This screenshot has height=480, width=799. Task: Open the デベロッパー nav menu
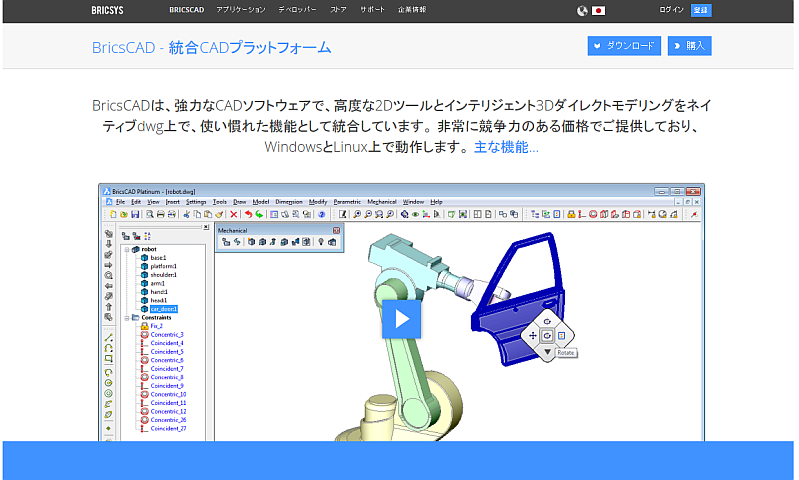click(297, 10)
